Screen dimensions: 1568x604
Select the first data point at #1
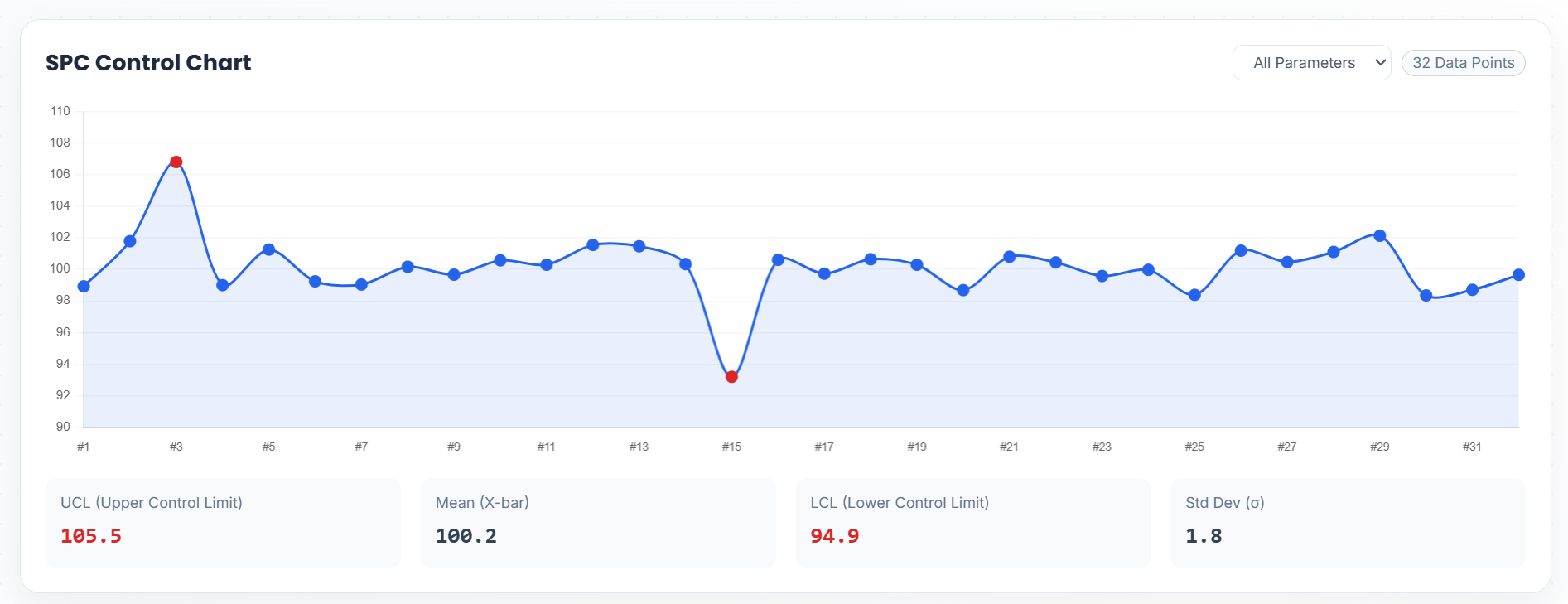[x=84, y=287]
